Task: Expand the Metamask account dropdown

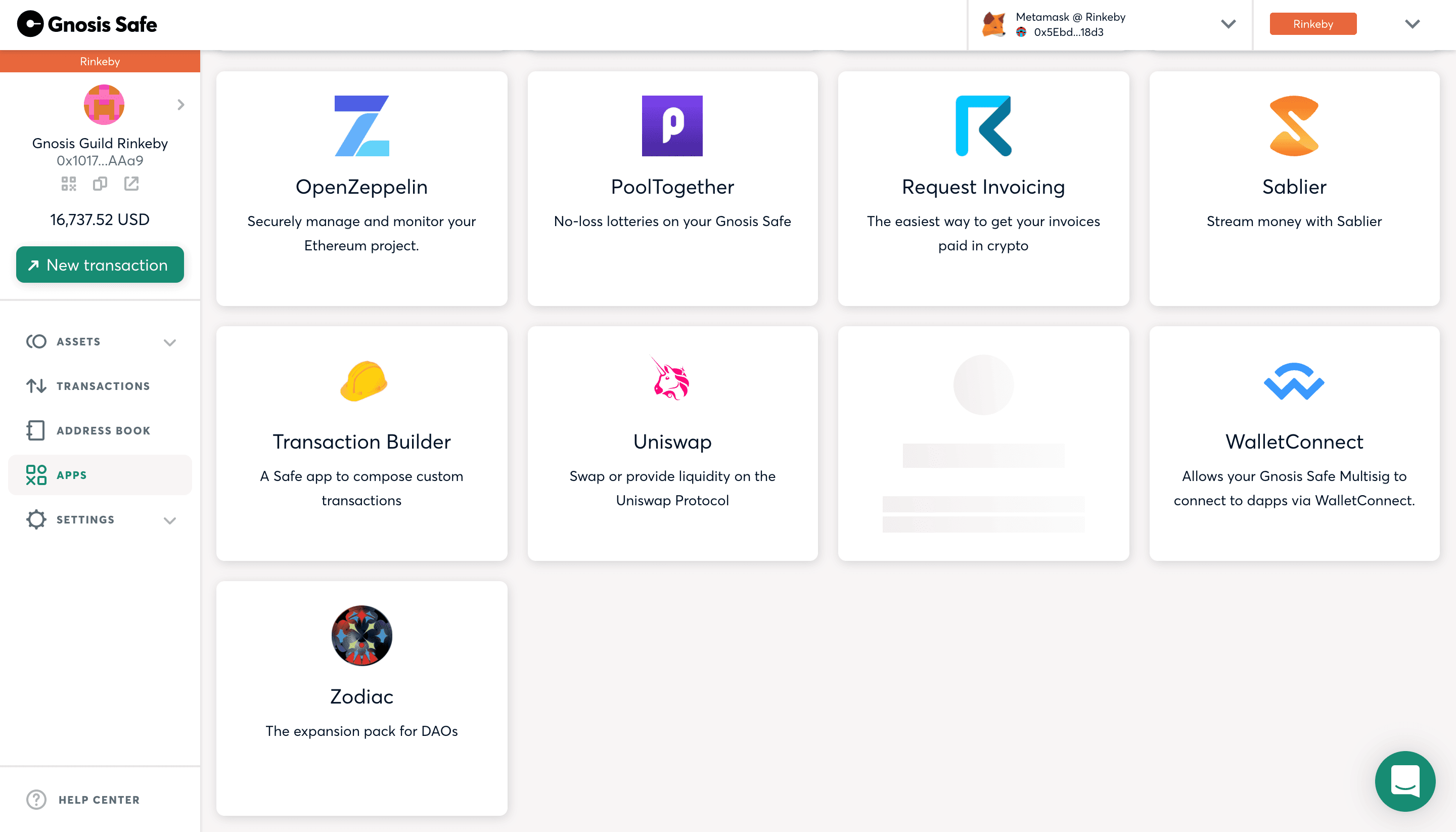Action: click(x=1227, y=24)
